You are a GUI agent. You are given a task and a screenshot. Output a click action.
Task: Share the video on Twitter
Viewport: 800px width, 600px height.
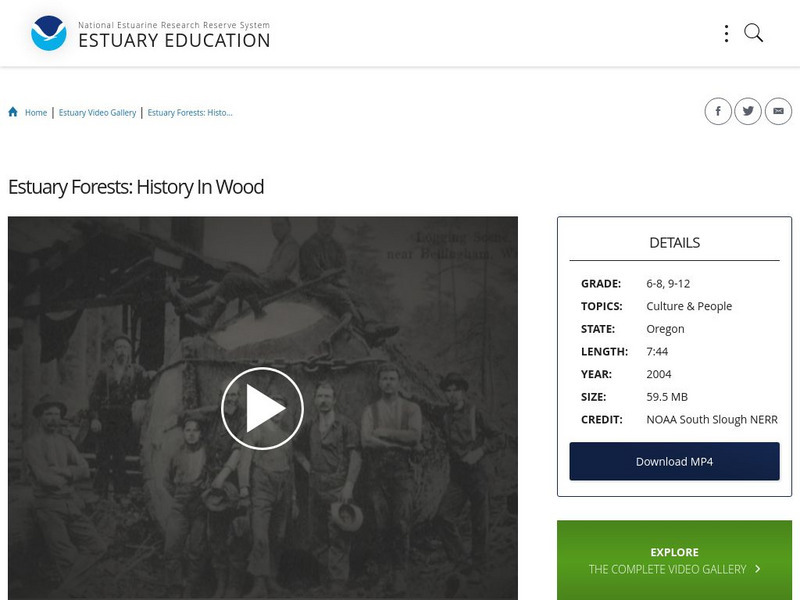[x=749, y=111]
